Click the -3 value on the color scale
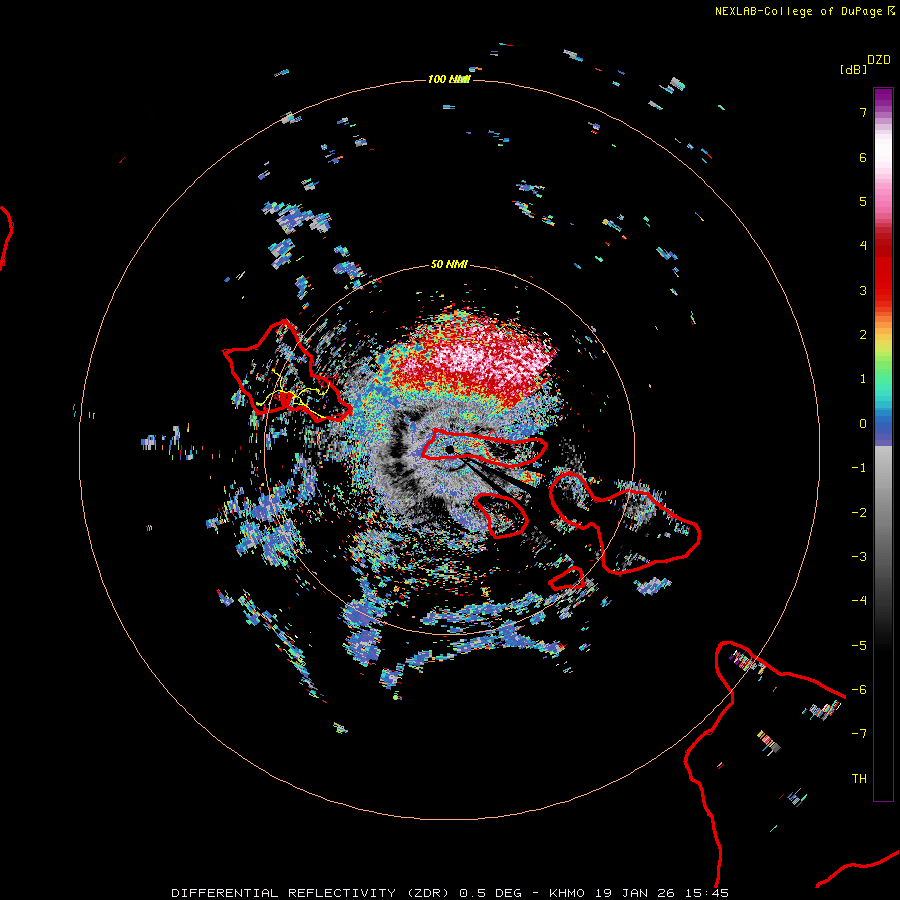 point(859,557)
